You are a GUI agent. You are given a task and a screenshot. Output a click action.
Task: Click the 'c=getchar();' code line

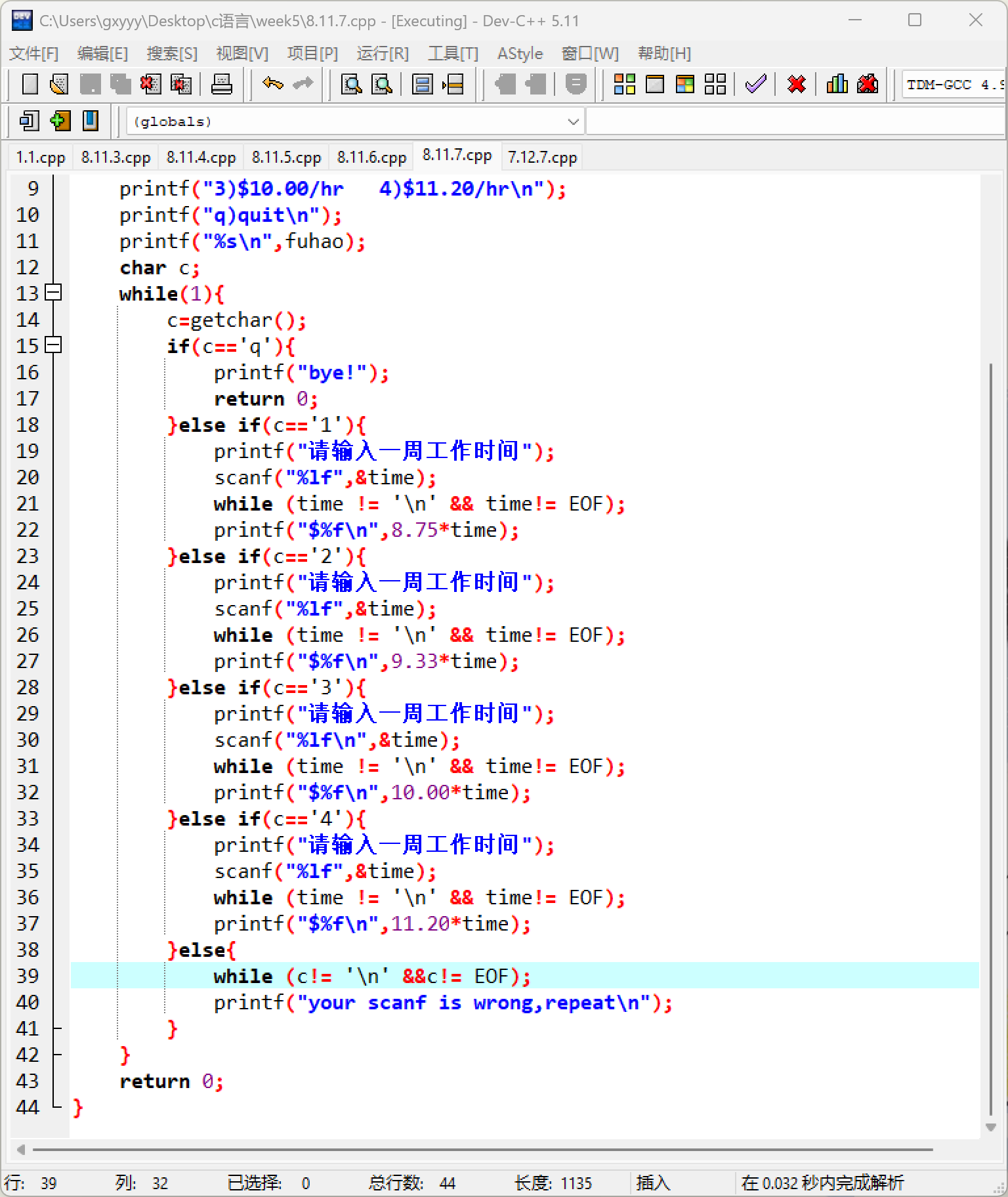[x=236, y=320]
